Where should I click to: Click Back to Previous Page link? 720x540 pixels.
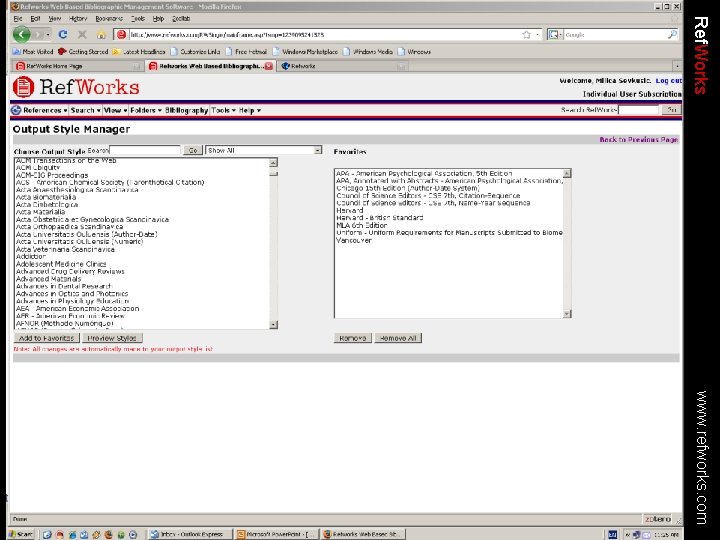(x=639, y=140)
